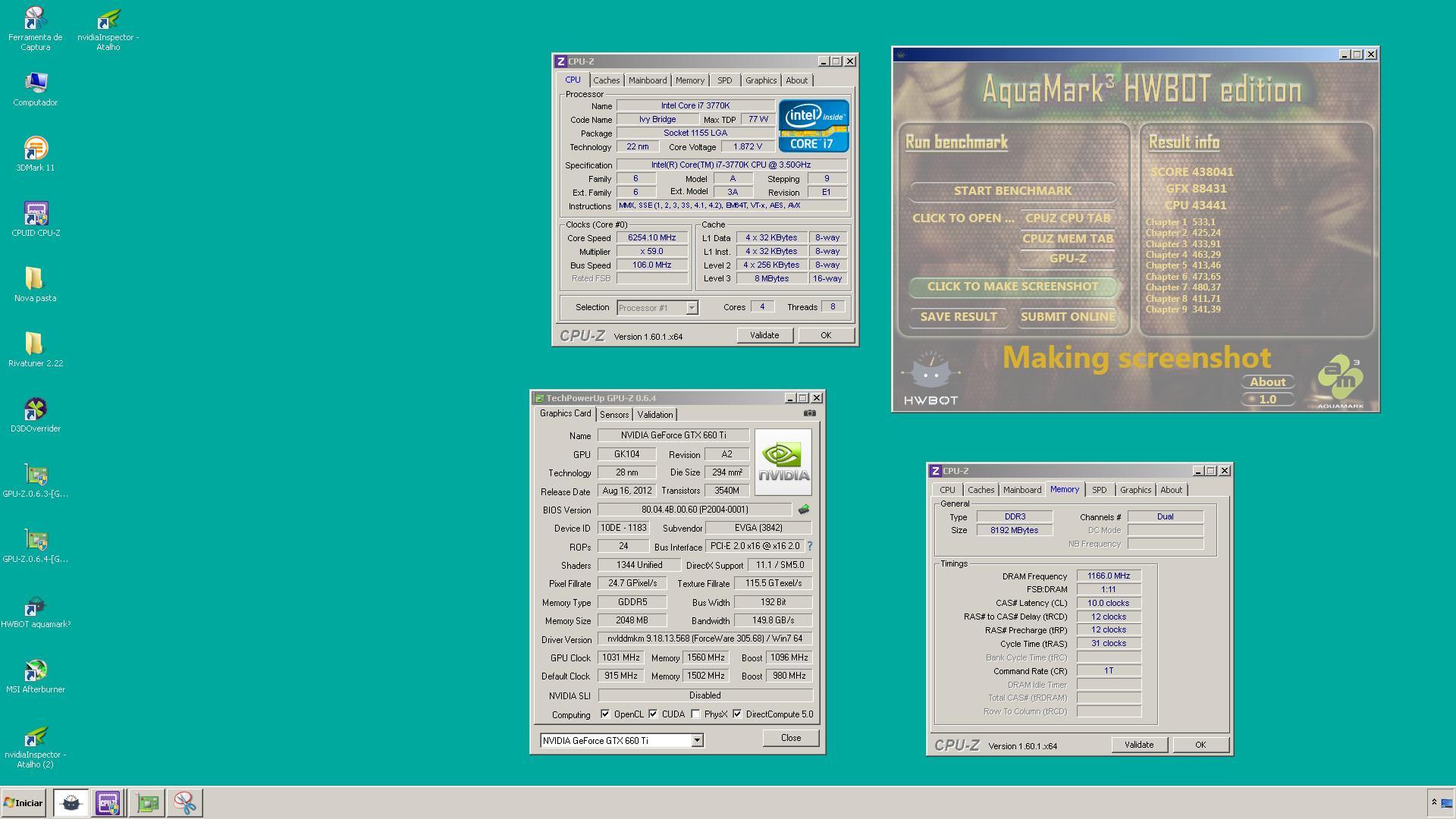Open Mainboard tab in top CPU-Z window
The width and height of the screenshot is (1456, 819).
click(648, 80)
